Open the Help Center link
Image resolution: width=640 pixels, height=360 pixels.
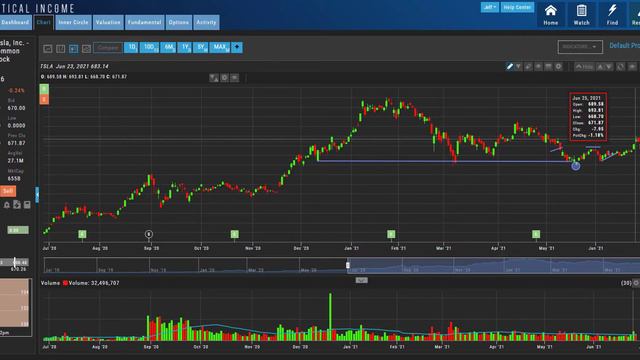517,7
